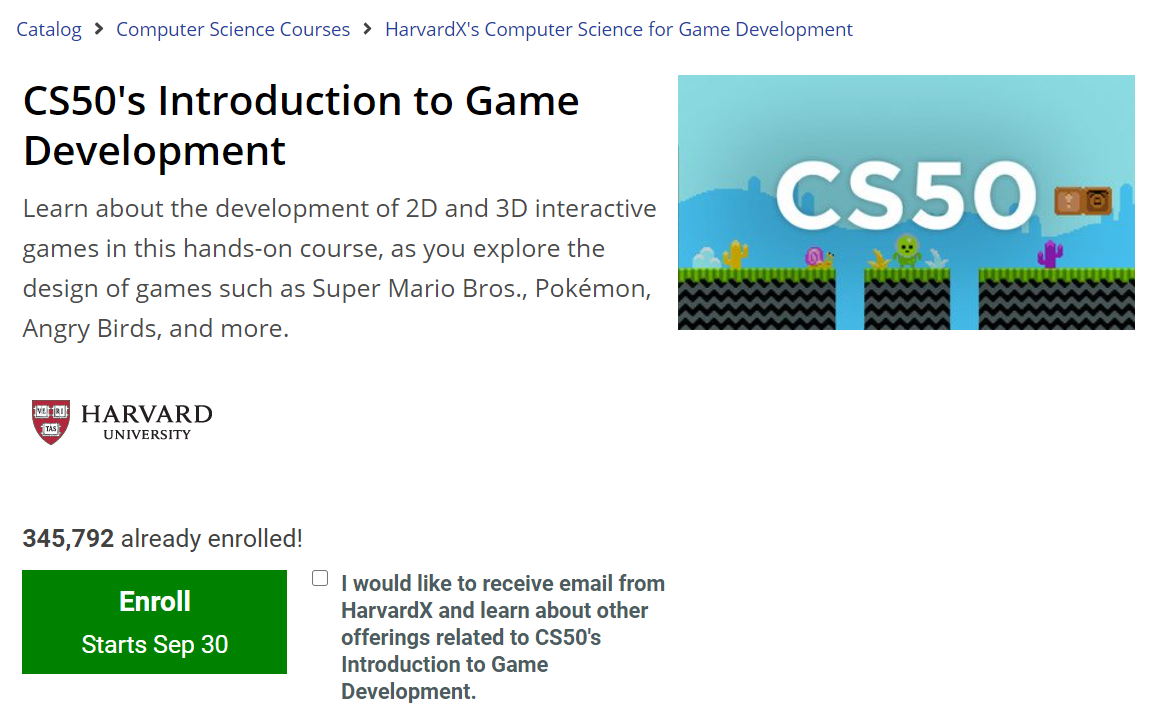
Task: Click the course description paragraph about 2D and 3D games
Action: pyautogui.click(x=339, y=269)
